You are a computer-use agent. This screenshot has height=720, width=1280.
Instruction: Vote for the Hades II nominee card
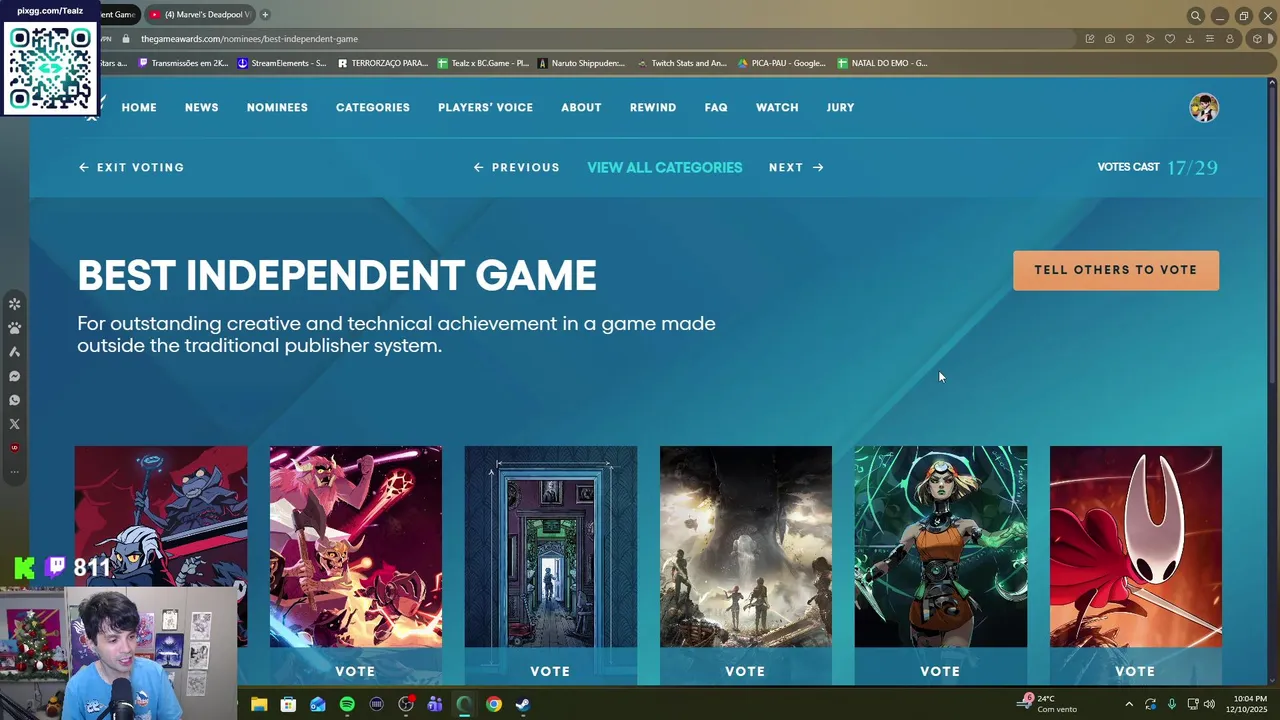coord(940,671)
